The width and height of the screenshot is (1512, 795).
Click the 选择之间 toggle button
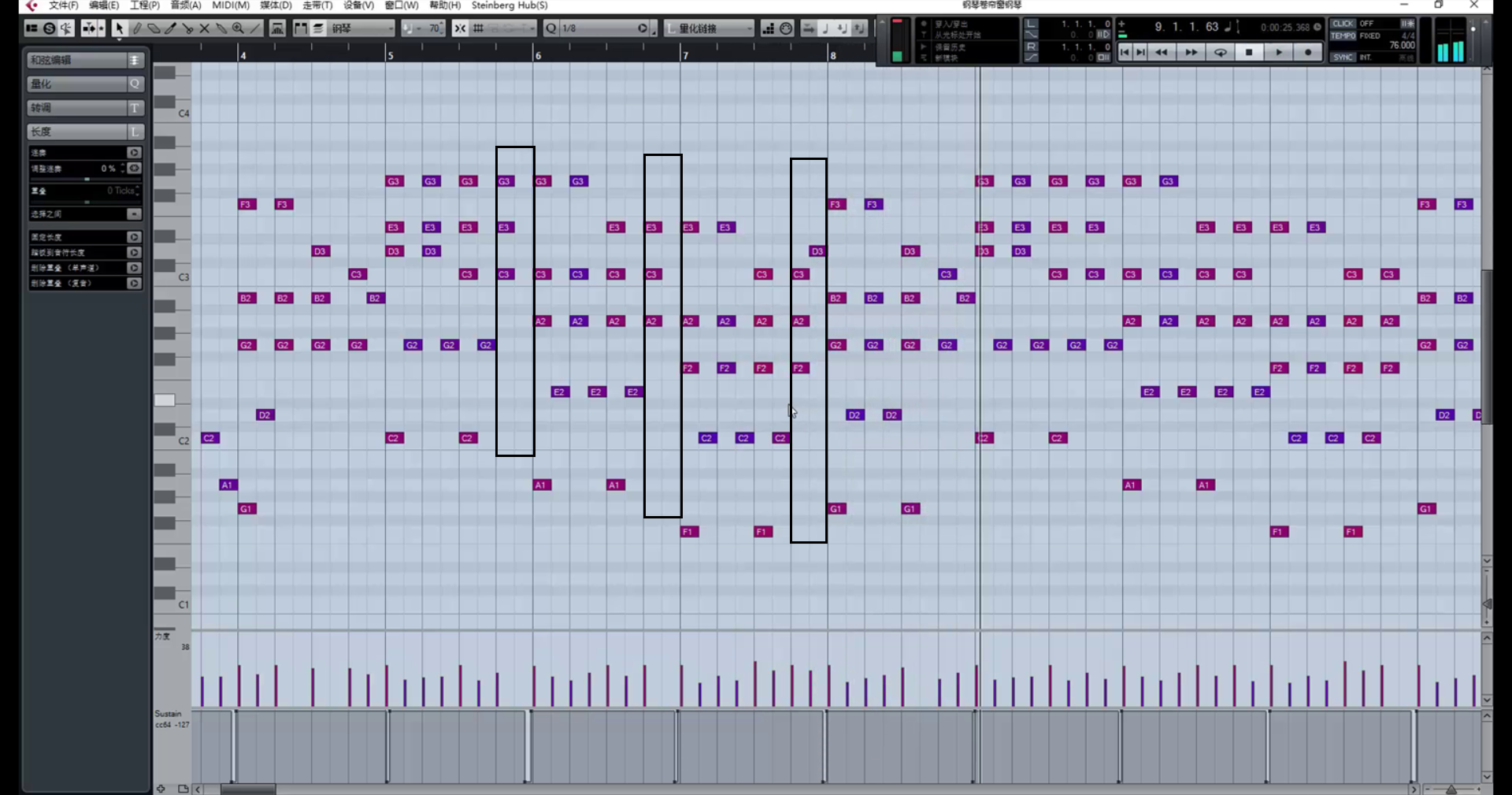(x=134, y=214)
